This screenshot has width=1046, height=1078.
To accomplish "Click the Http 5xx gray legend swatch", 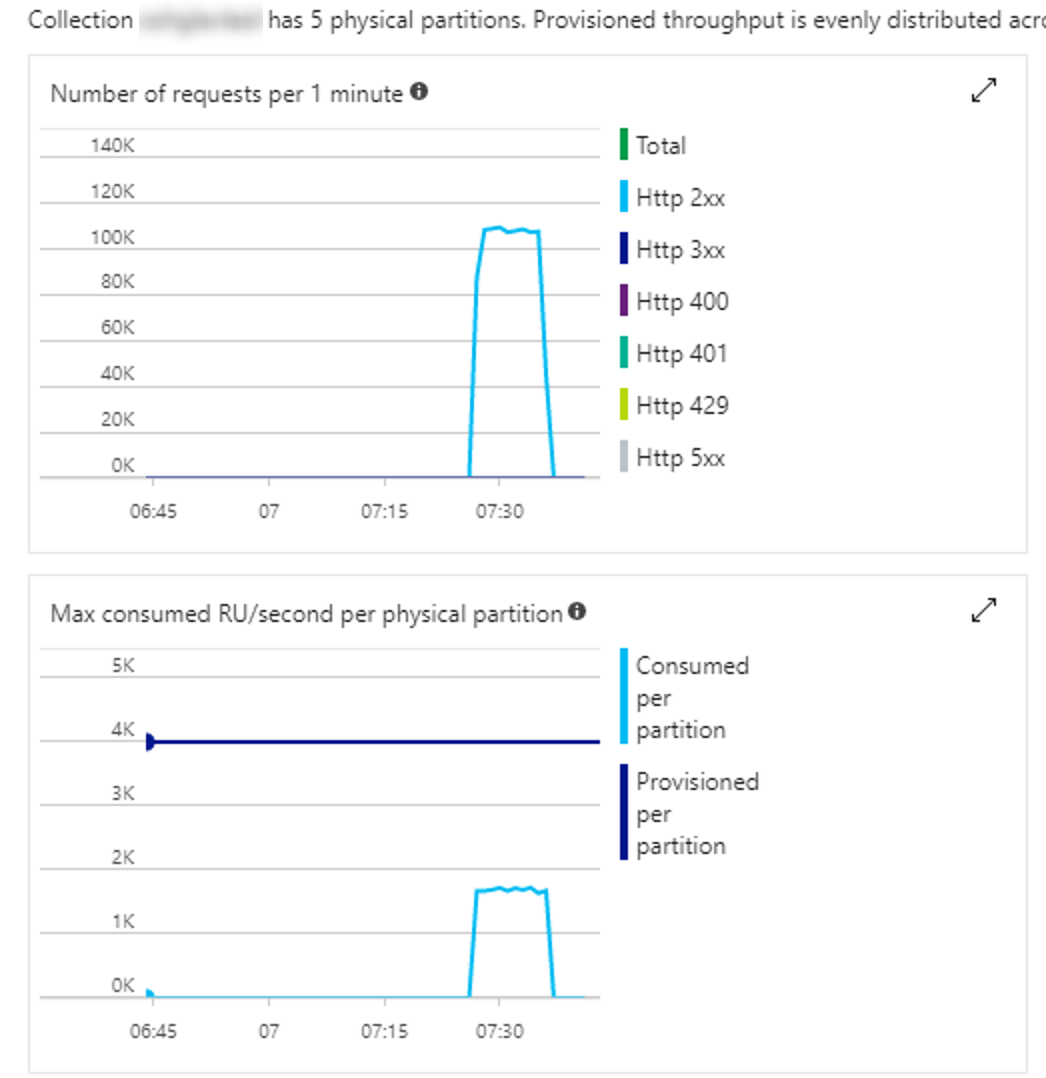I will click(x=624, y=457).
